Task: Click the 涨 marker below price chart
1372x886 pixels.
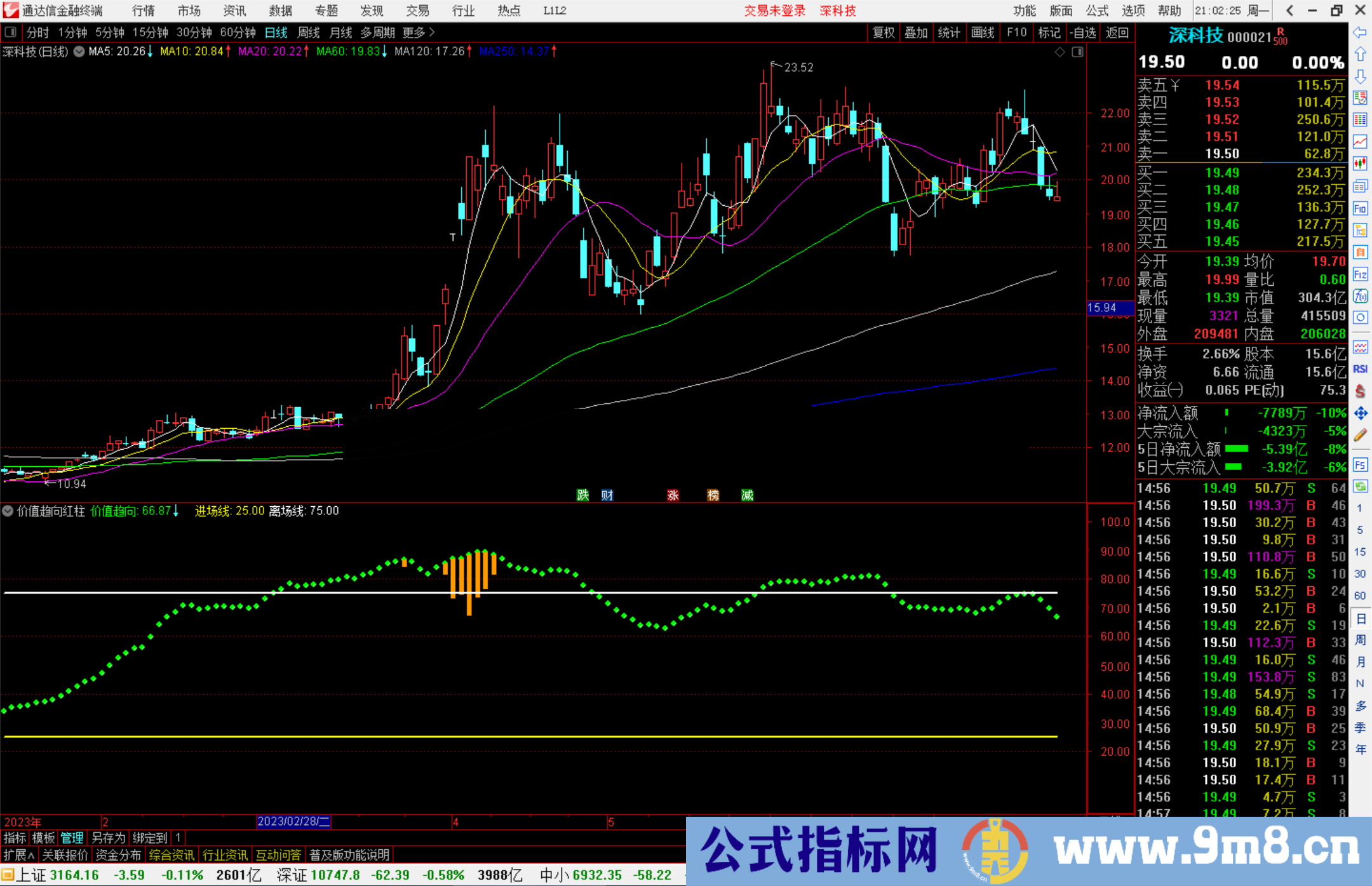Action: coord(673,495)
